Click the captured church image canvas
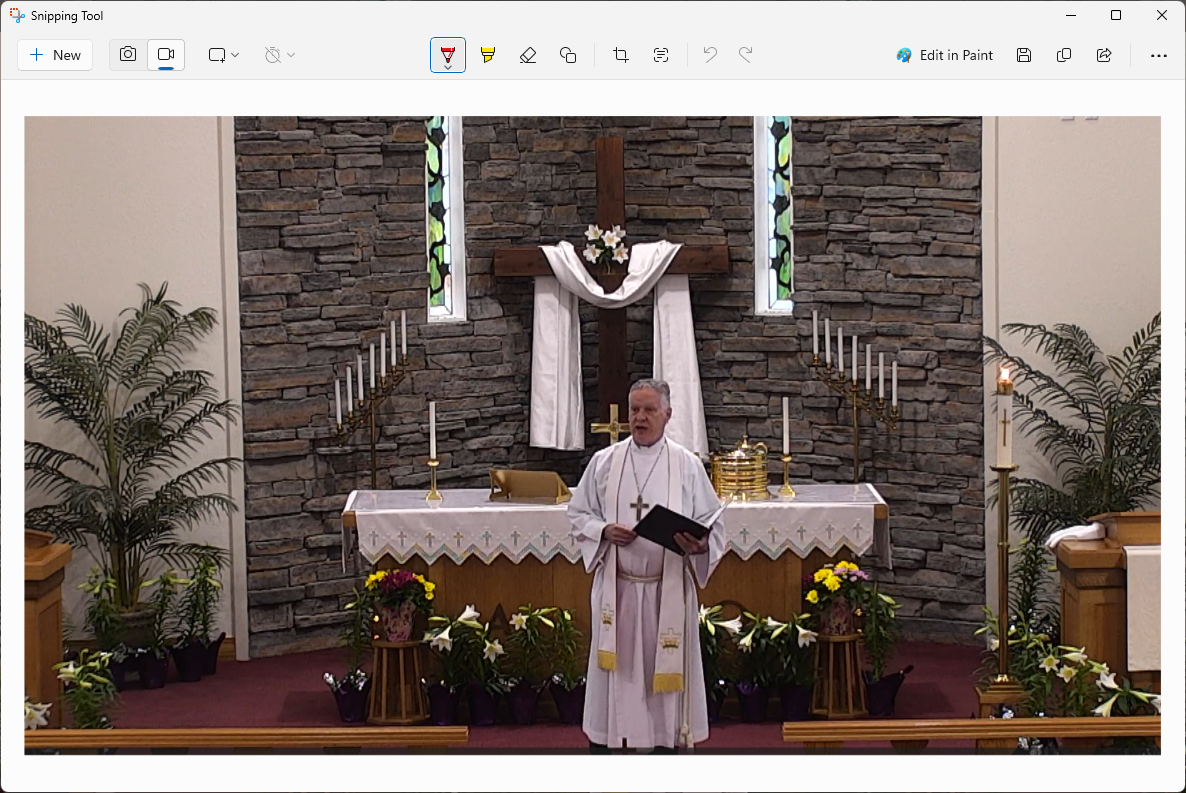 (x=592, y=435)
